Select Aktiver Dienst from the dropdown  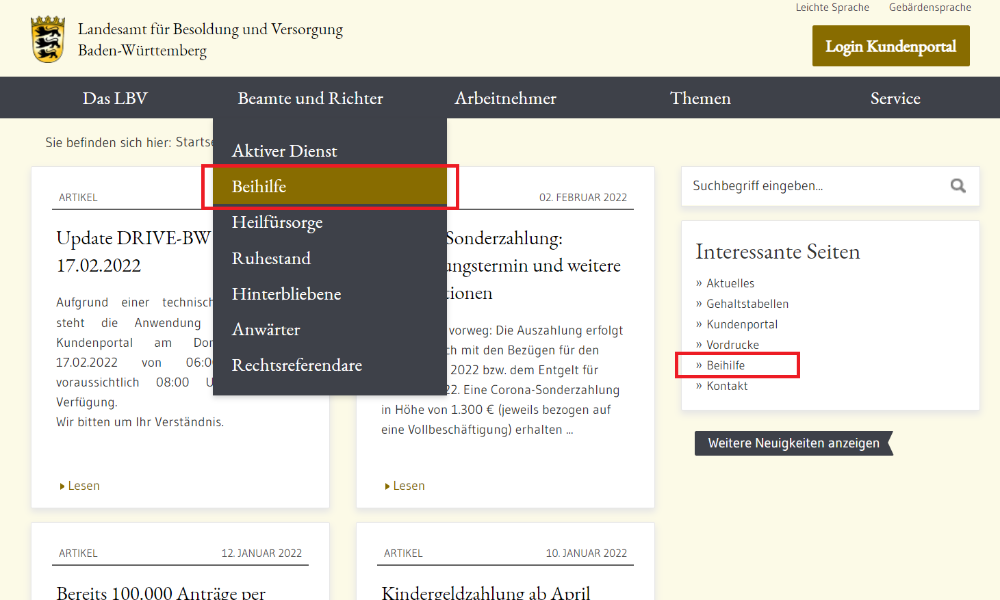tap(285, 151)
